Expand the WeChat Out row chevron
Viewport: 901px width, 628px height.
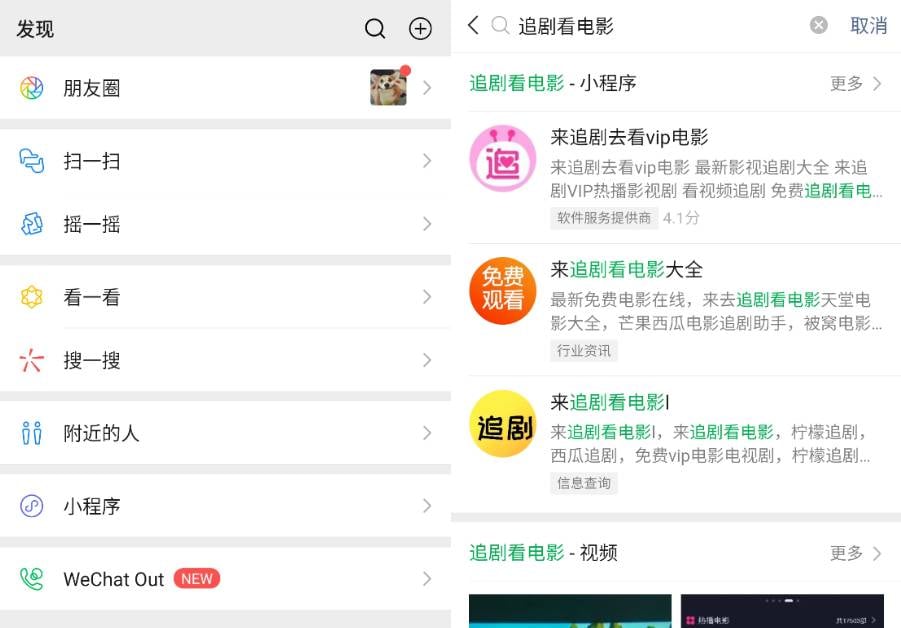click(x=427, y=579)
